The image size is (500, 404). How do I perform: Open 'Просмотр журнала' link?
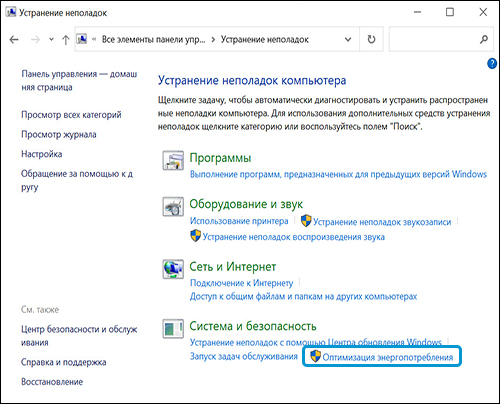[59, 134]
